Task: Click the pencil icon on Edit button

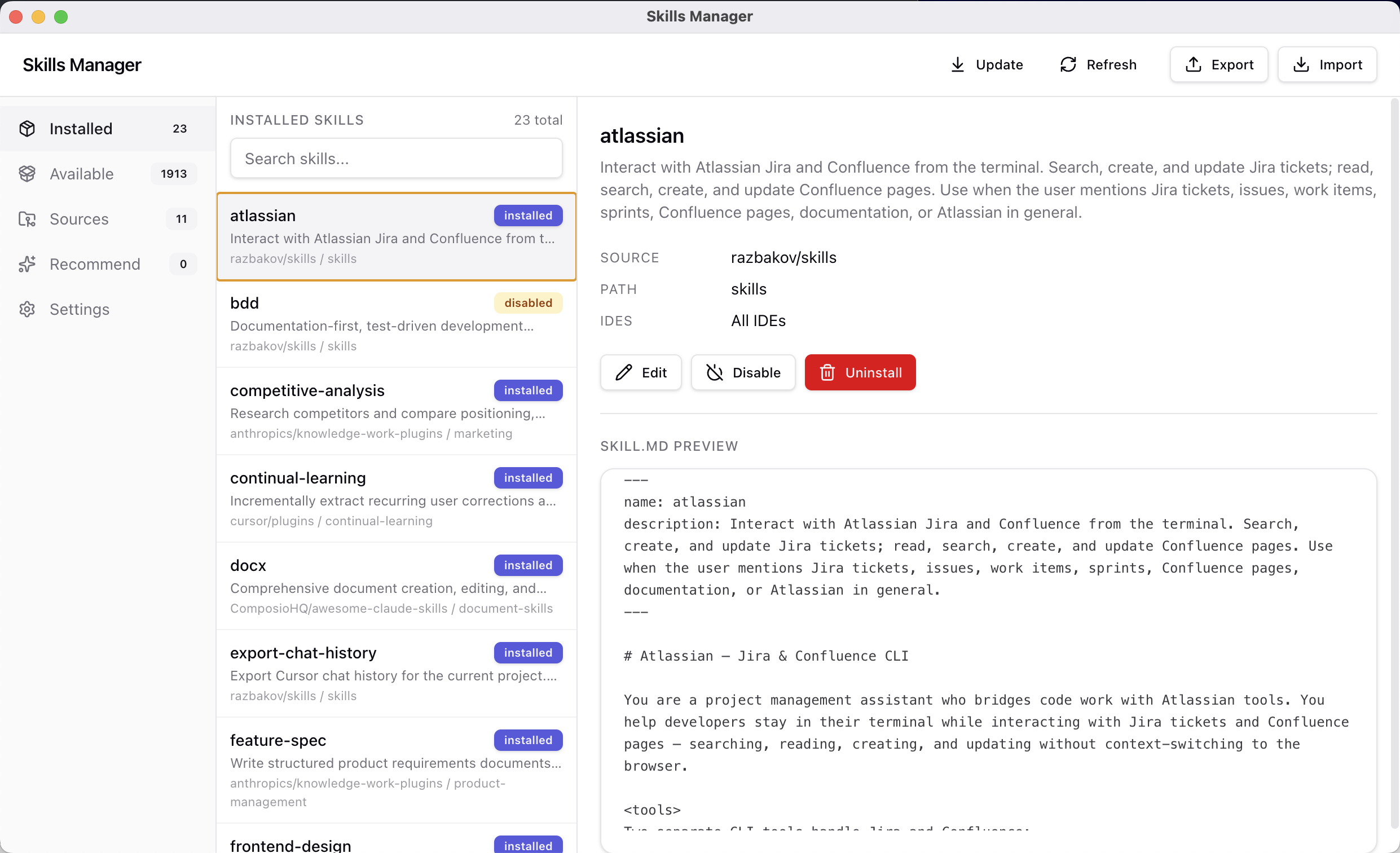Action: pos(624,373)
